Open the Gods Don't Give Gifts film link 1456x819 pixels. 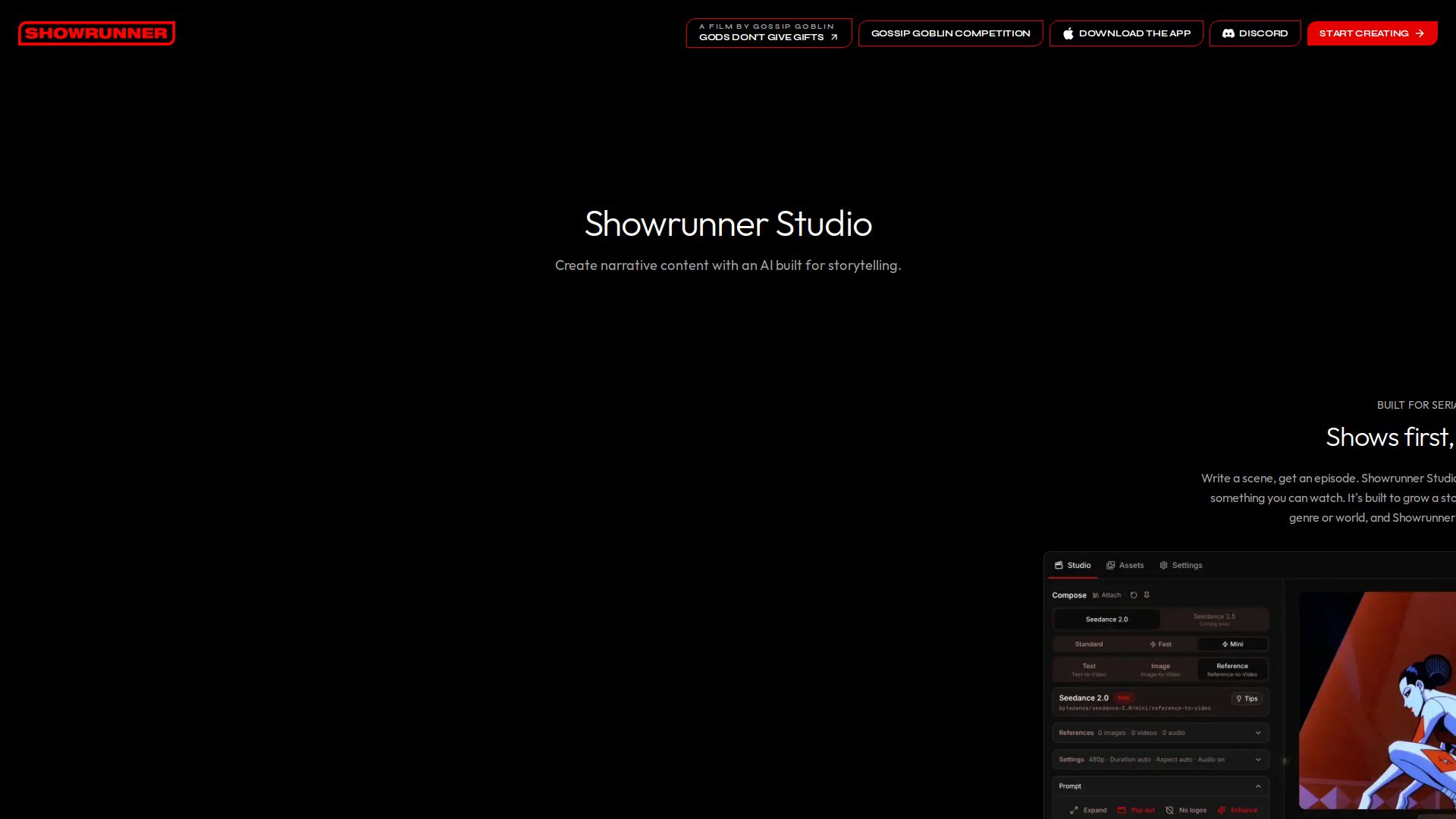pyautogui.click(x=769, y=33)
